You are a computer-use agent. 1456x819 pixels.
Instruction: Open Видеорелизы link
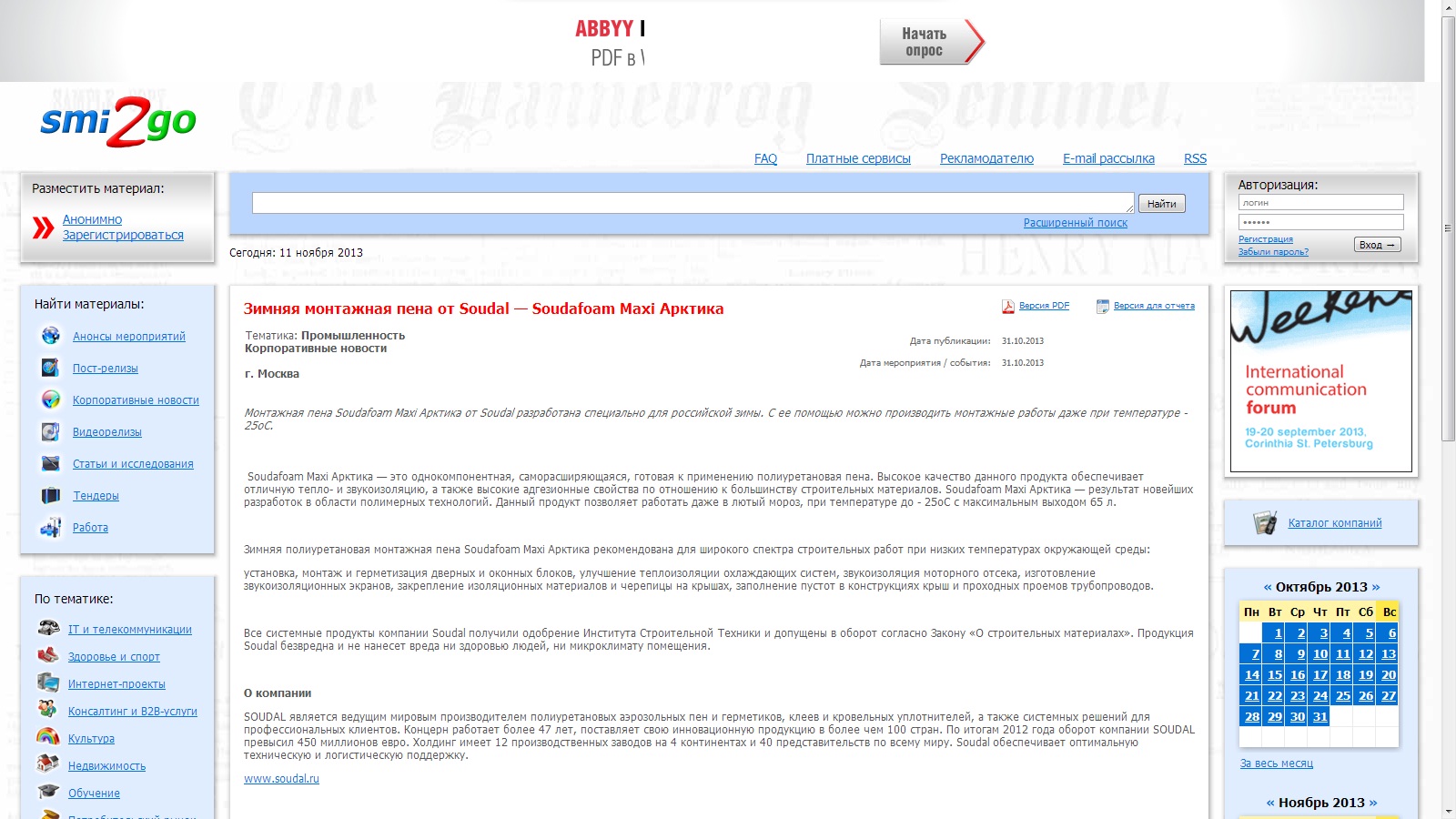point(107,432)
